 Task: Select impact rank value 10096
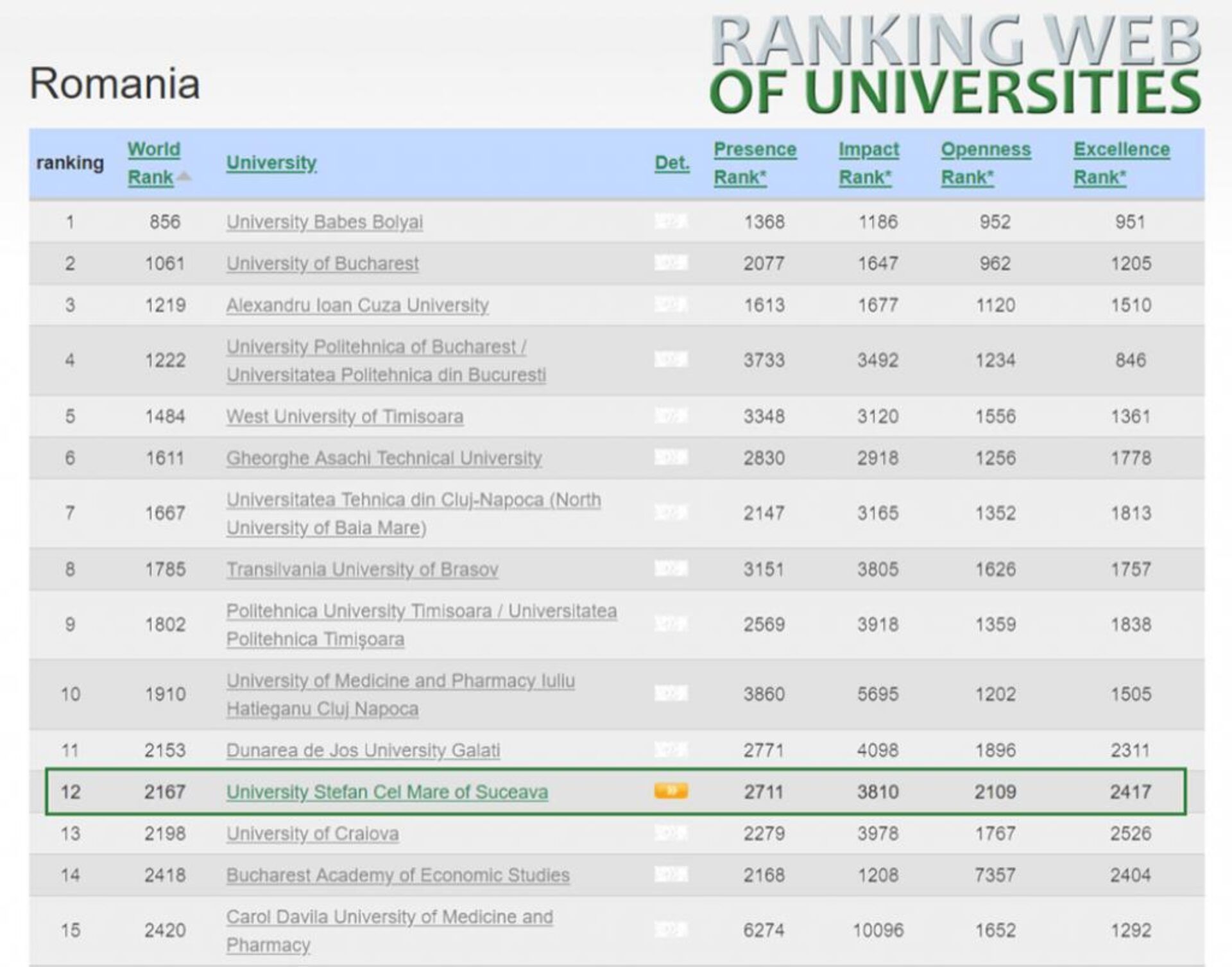[878, 930]
